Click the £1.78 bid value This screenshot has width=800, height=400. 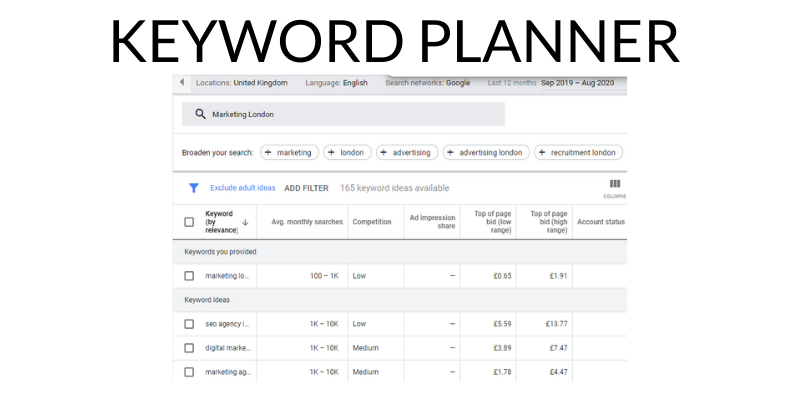502,372
